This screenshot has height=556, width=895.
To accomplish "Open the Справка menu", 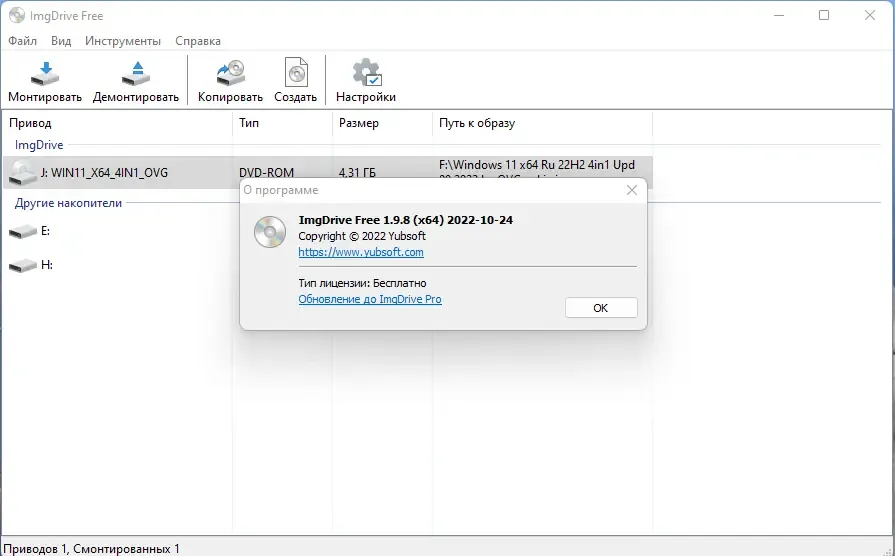I will click(x=197, y=41).
